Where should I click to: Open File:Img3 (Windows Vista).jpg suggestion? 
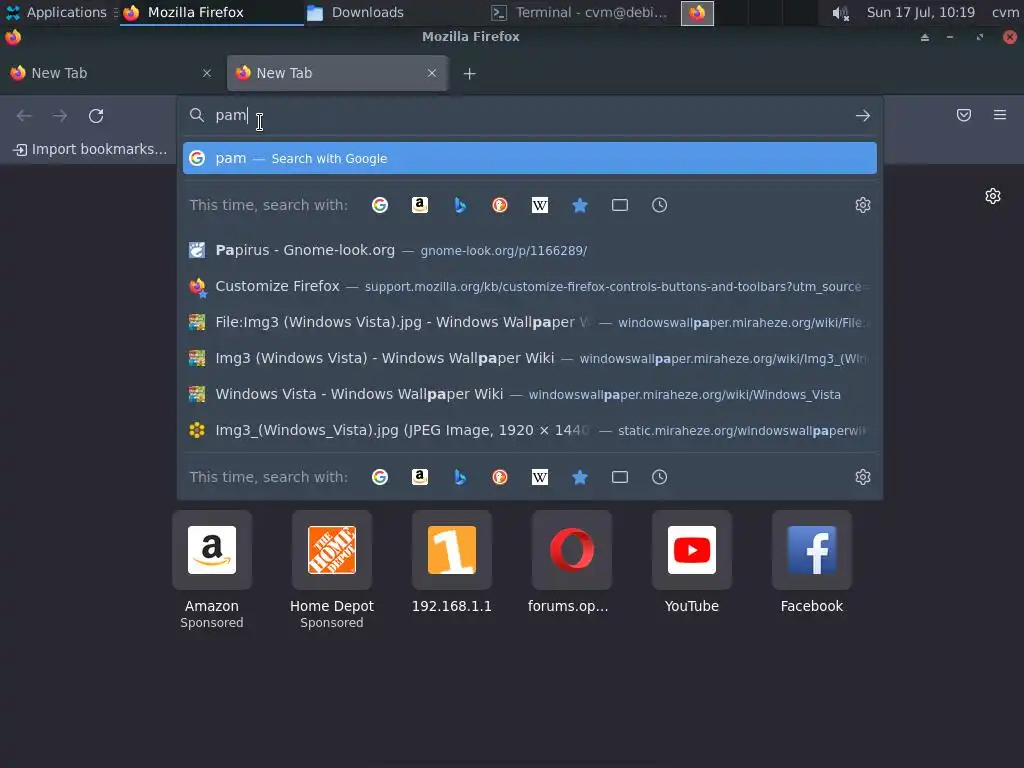point(530,322)
